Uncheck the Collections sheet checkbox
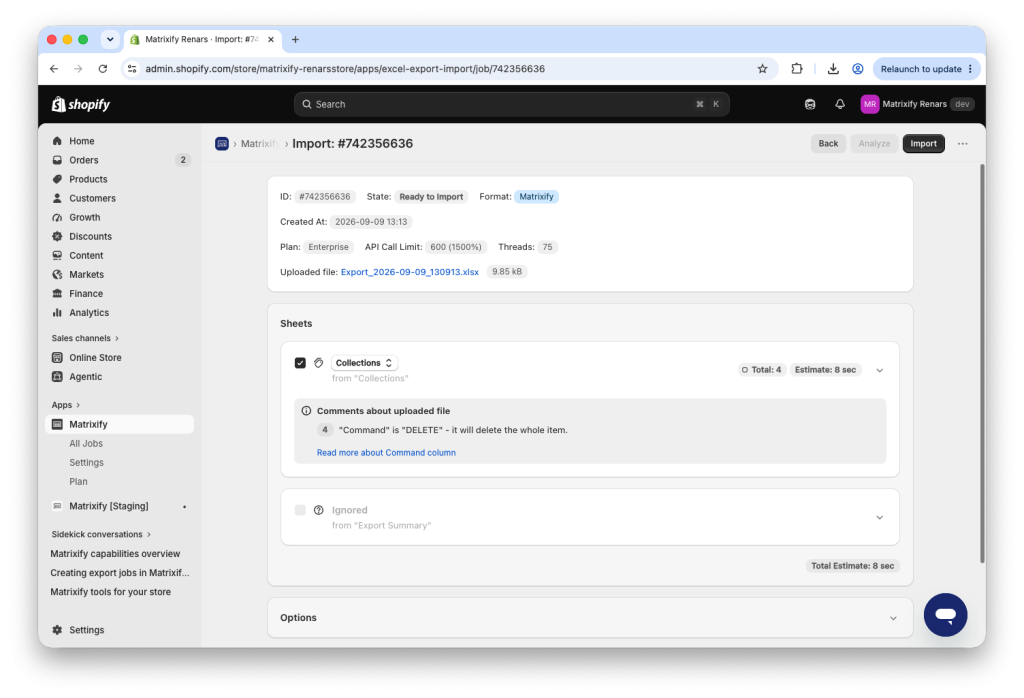Image resolution: width=1024 pixels, height=698 pixels. pos(300,363)
